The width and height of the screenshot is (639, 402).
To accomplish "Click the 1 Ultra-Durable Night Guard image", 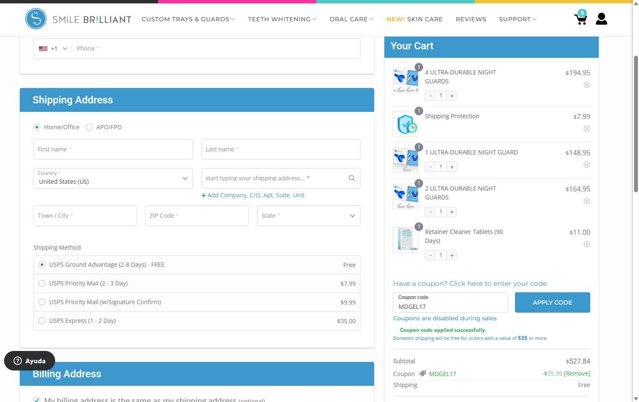I will click(x=406, y=160).
